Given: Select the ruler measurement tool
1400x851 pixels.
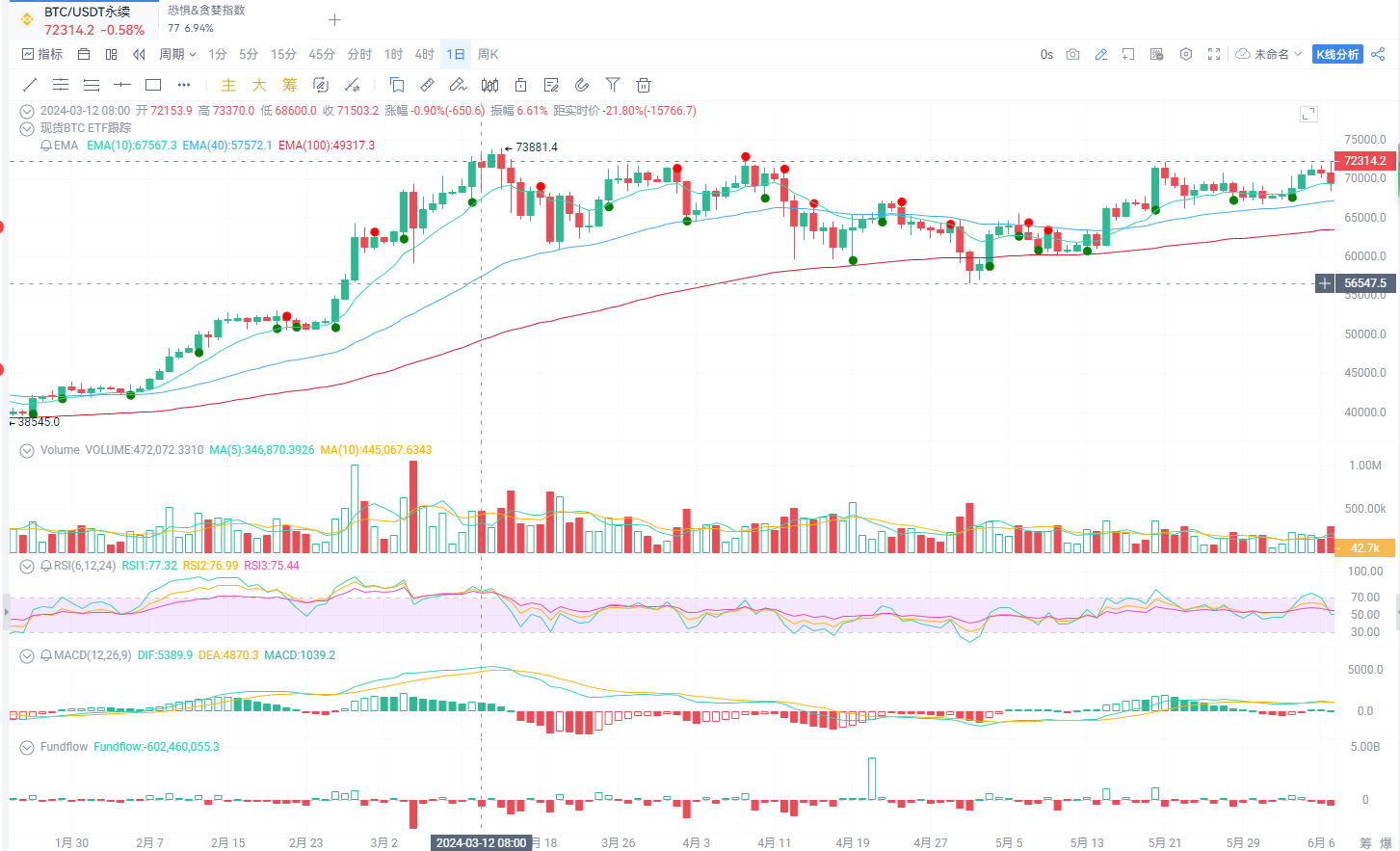Looking at the screenshot, I should tap(428, 85).
